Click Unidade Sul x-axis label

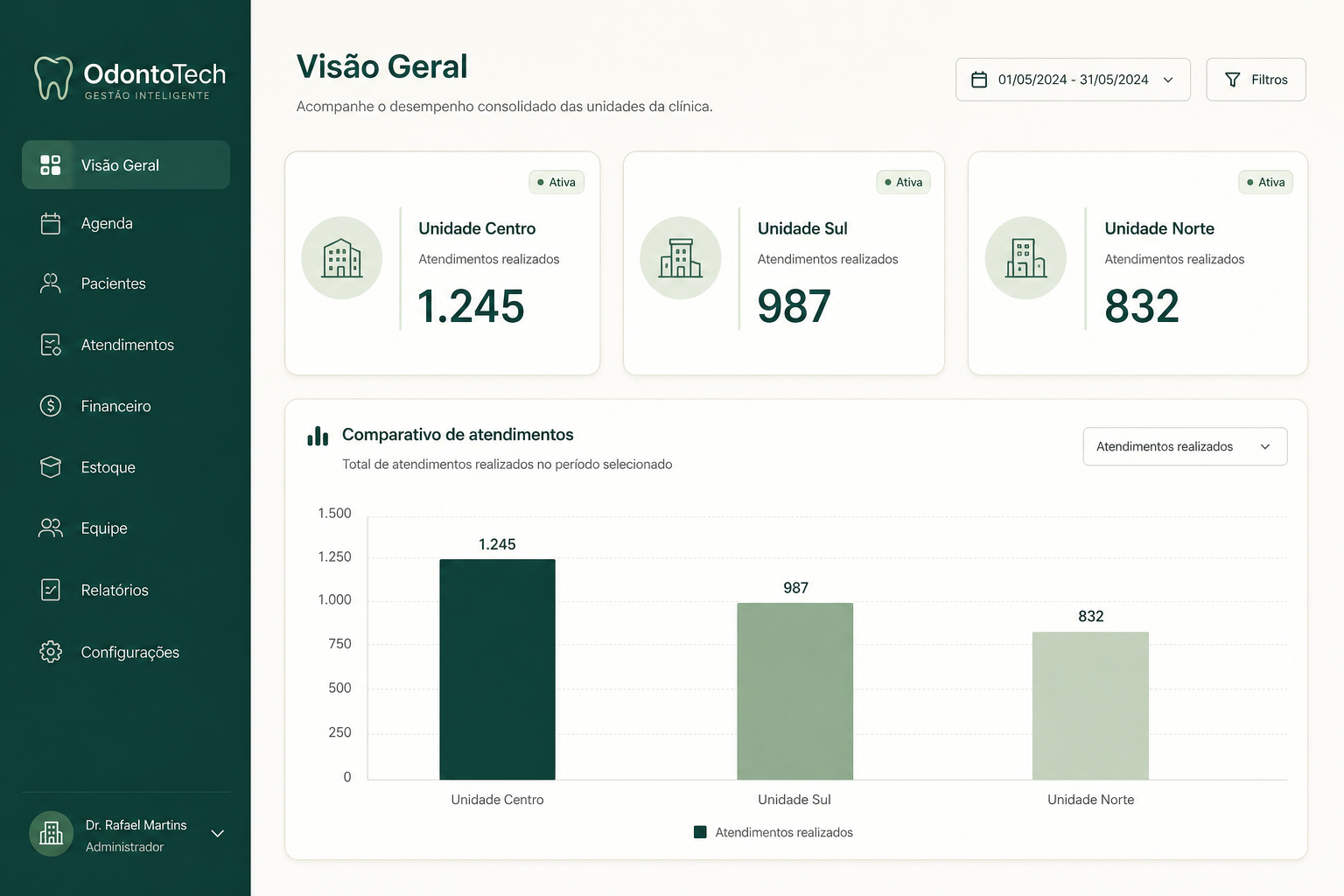pos(794,800)
